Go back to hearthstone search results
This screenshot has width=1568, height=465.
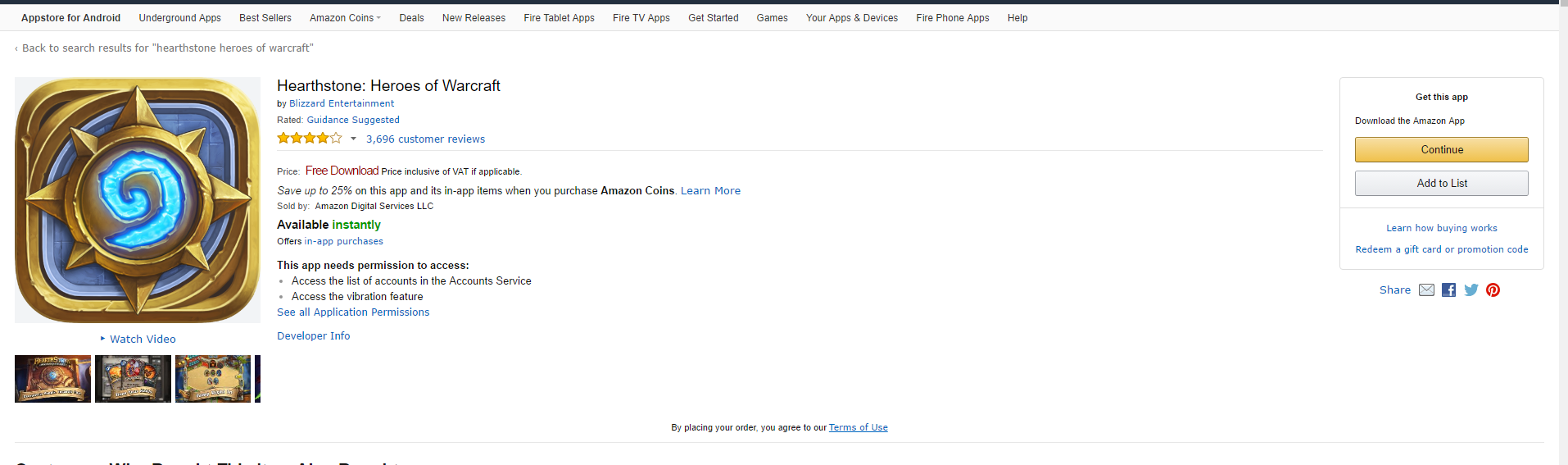click(164, 48)
